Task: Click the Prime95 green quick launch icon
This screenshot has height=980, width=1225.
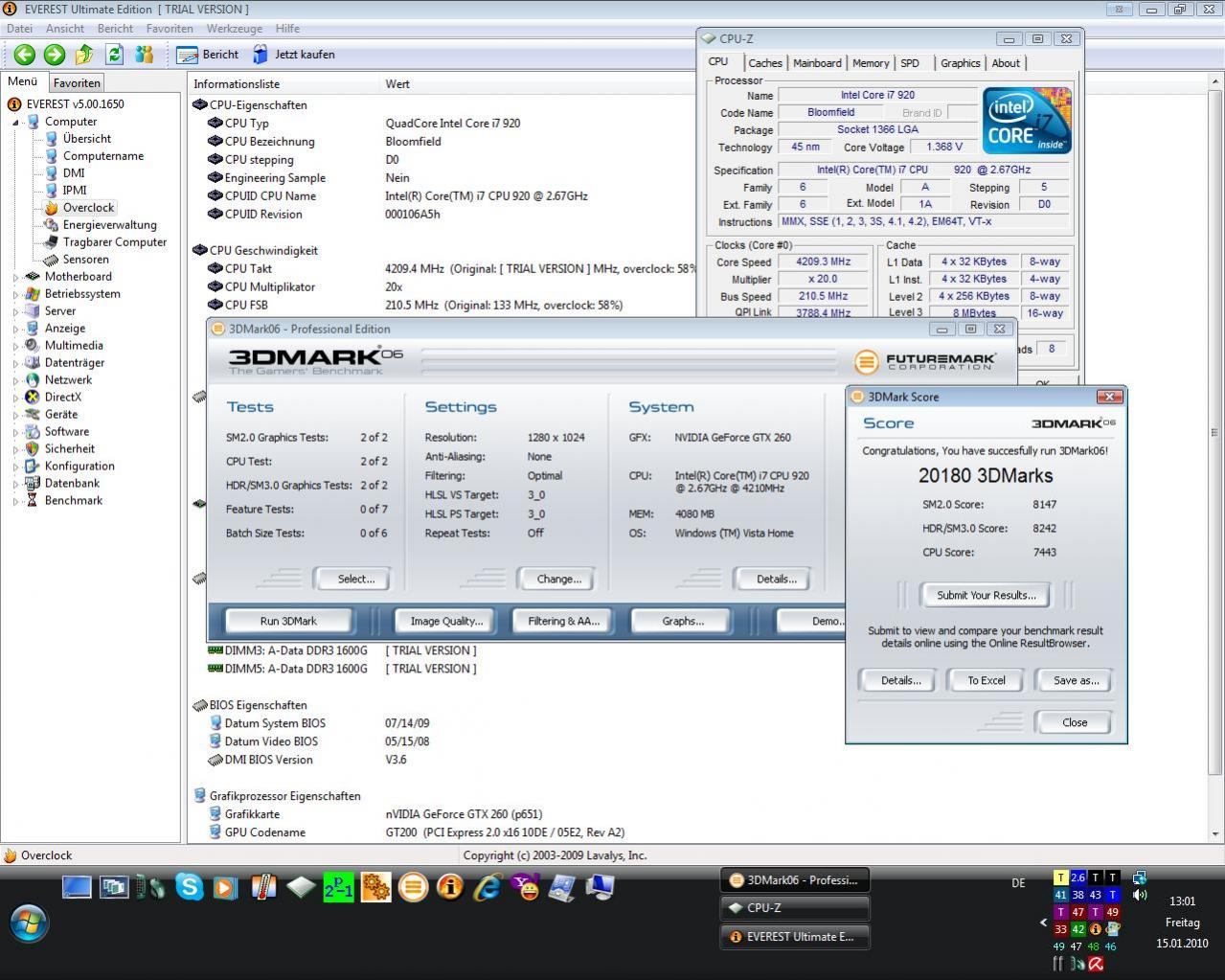Action: [338, 887]
